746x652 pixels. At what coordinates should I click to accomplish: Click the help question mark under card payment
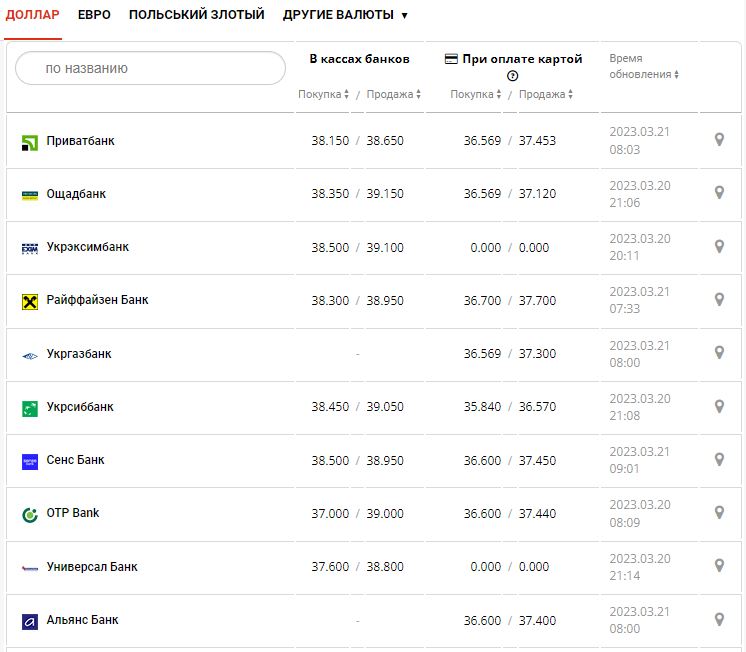(x=513, y=76)
